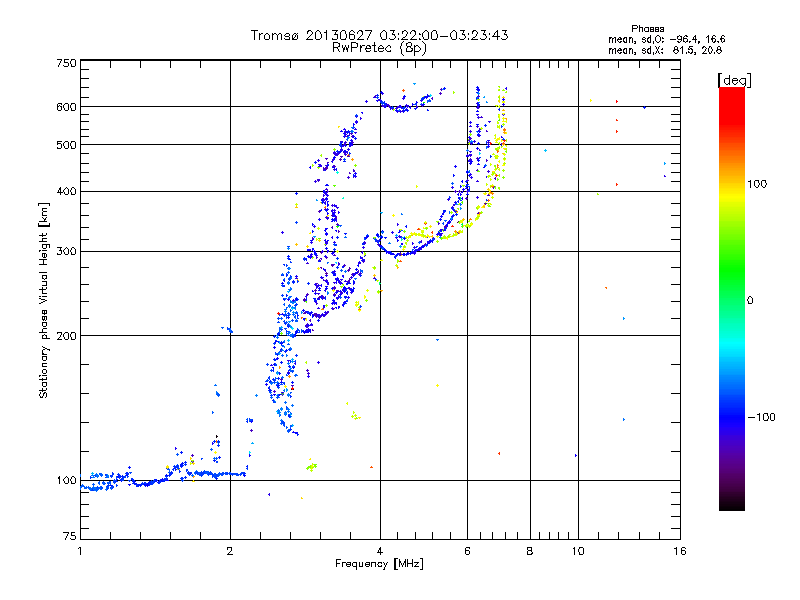Select the 'mean, sd,O: -96.4, 16.6' line
The image size is (800, 600).
pos(666,39)
